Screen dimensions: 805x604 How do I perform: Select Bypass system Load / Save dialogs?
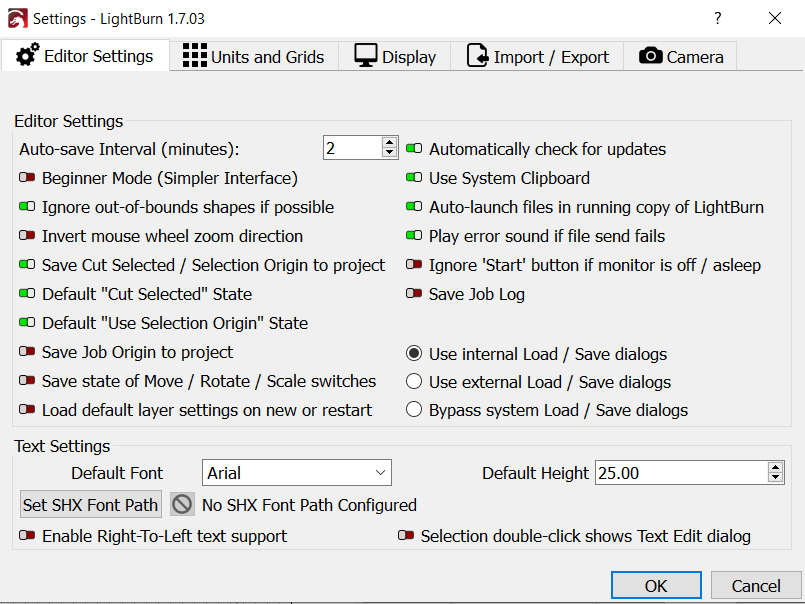pos(414,410)
